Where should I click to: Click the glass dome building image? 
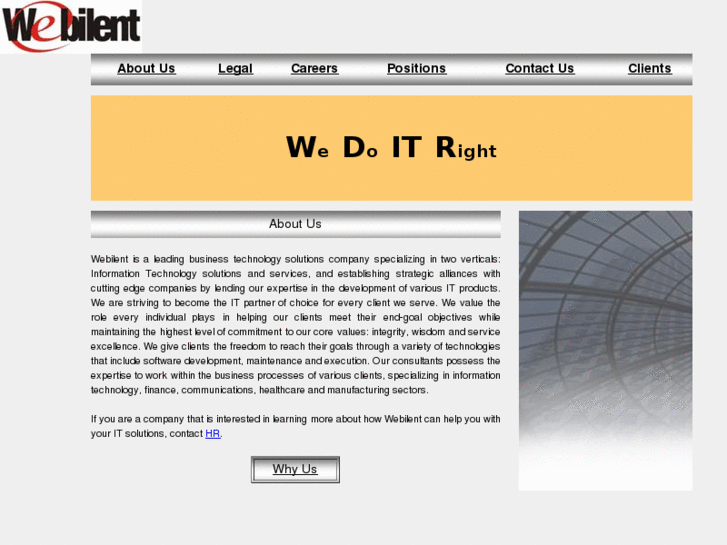click(x=605, y=351)
